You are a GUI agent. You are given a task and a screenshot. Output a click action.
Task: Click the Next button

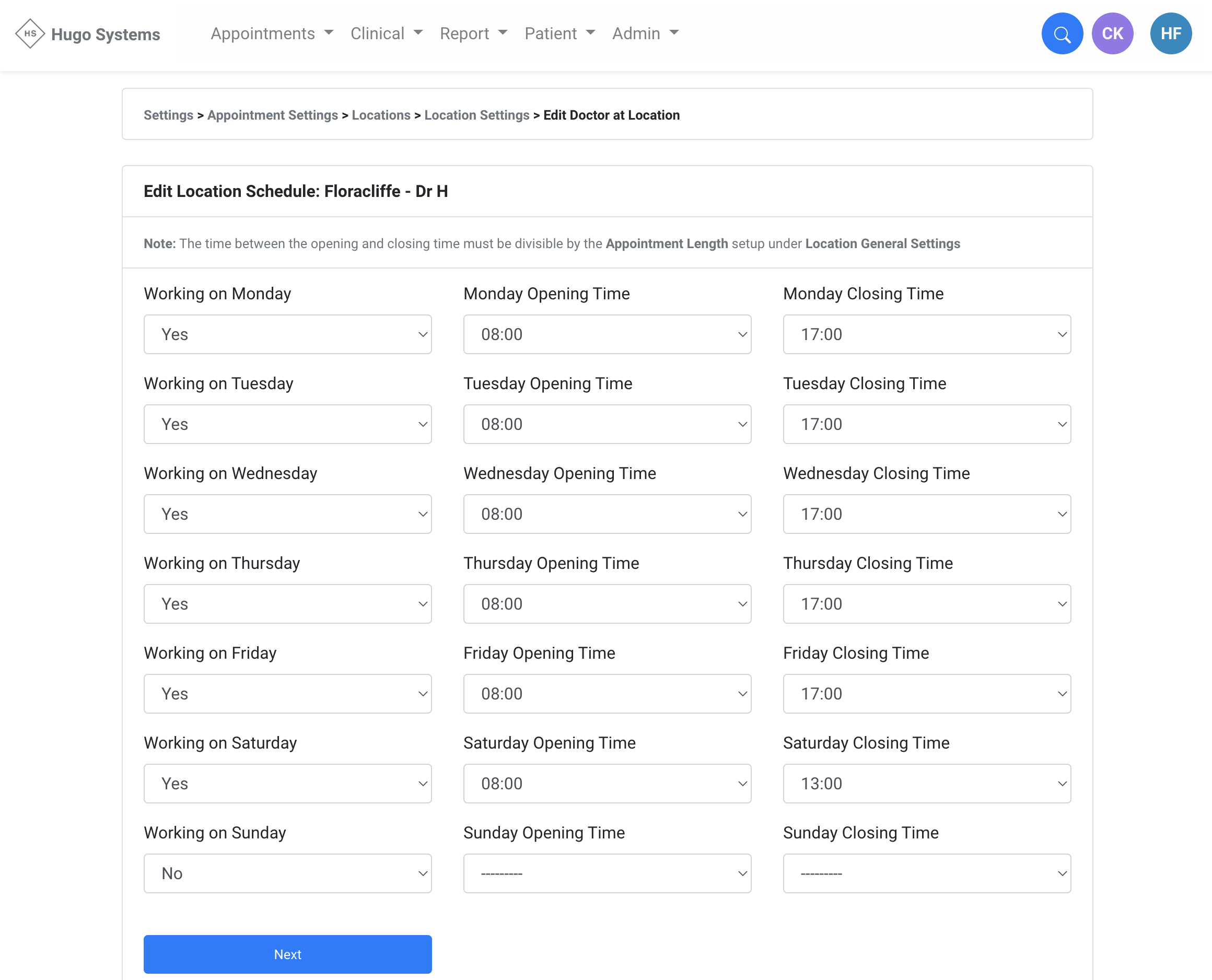pyautogui.click(x=287, y=954)
